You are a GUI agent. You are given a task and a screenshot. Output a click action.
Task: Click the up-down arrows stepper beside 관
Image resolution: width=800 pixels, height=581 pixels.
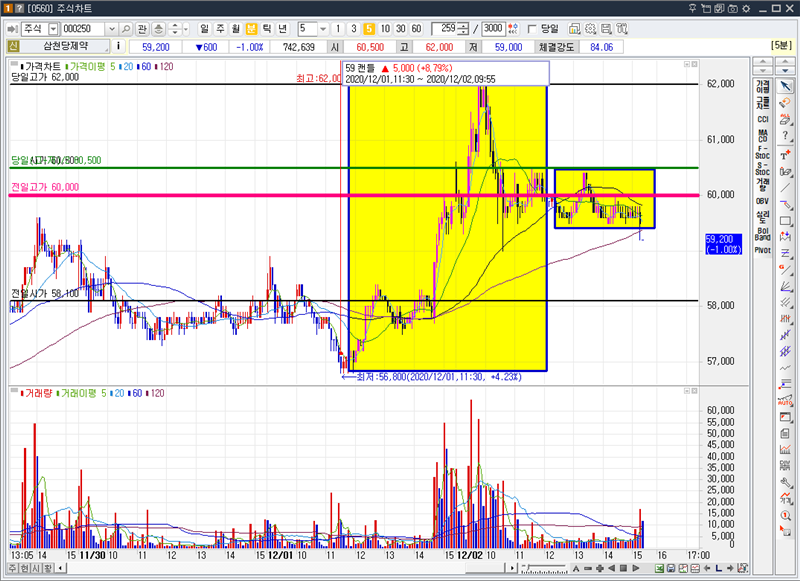tap(175, 29)
